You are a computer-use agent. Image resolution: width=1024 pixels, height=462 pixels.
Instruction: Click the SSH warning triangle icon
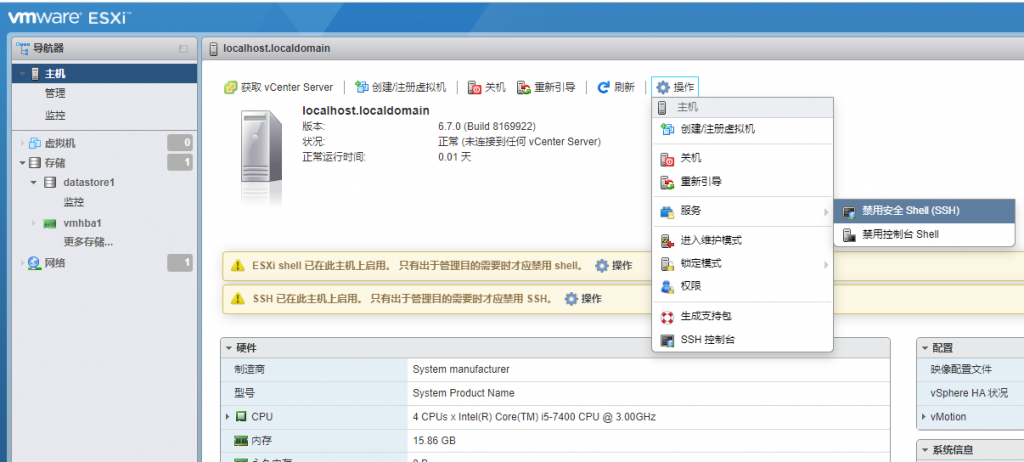point(238,299)
